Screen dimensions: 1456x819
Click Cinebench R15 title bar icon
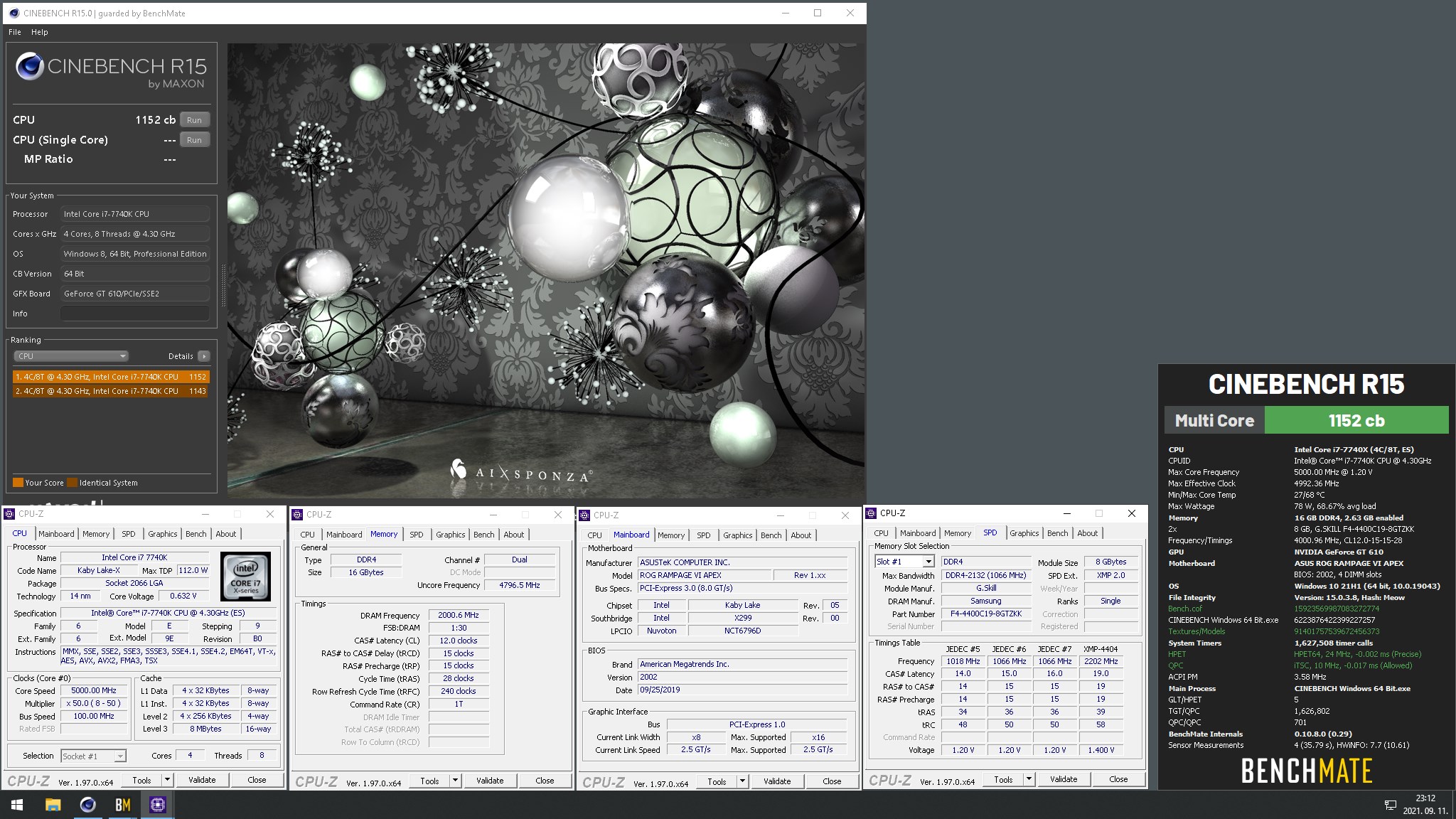[14, 13]
